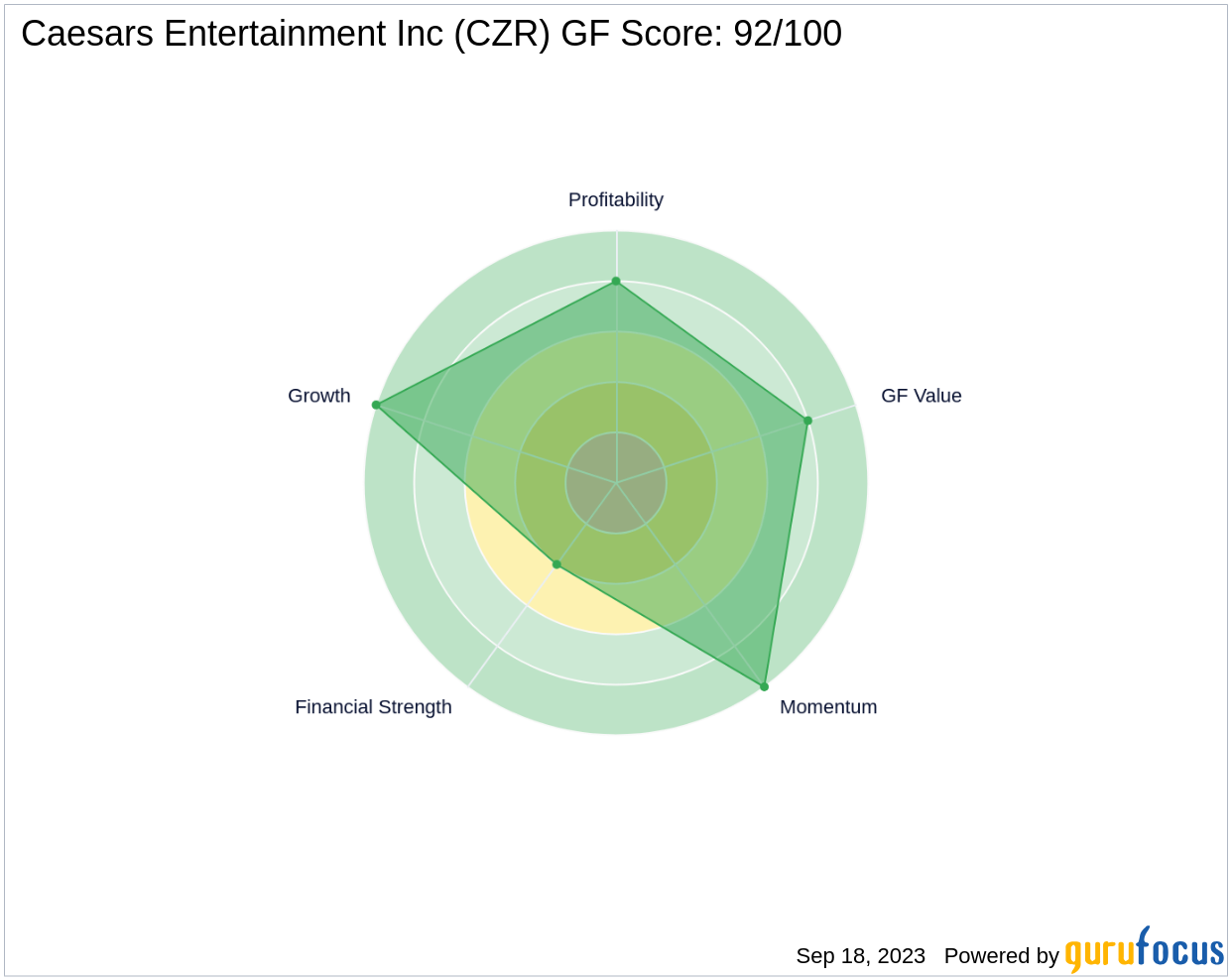This screenshot has height=980, width=1232.
Task: Click the Momentum data point marker
Action: (x=764, y=686)
